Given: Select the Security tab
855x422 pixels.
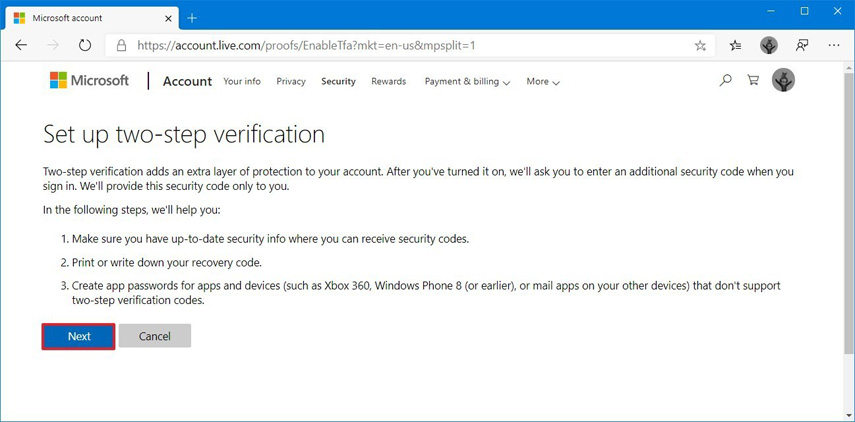Looking at the screenshot, I should pyautogui.click(x=338, y=81).
